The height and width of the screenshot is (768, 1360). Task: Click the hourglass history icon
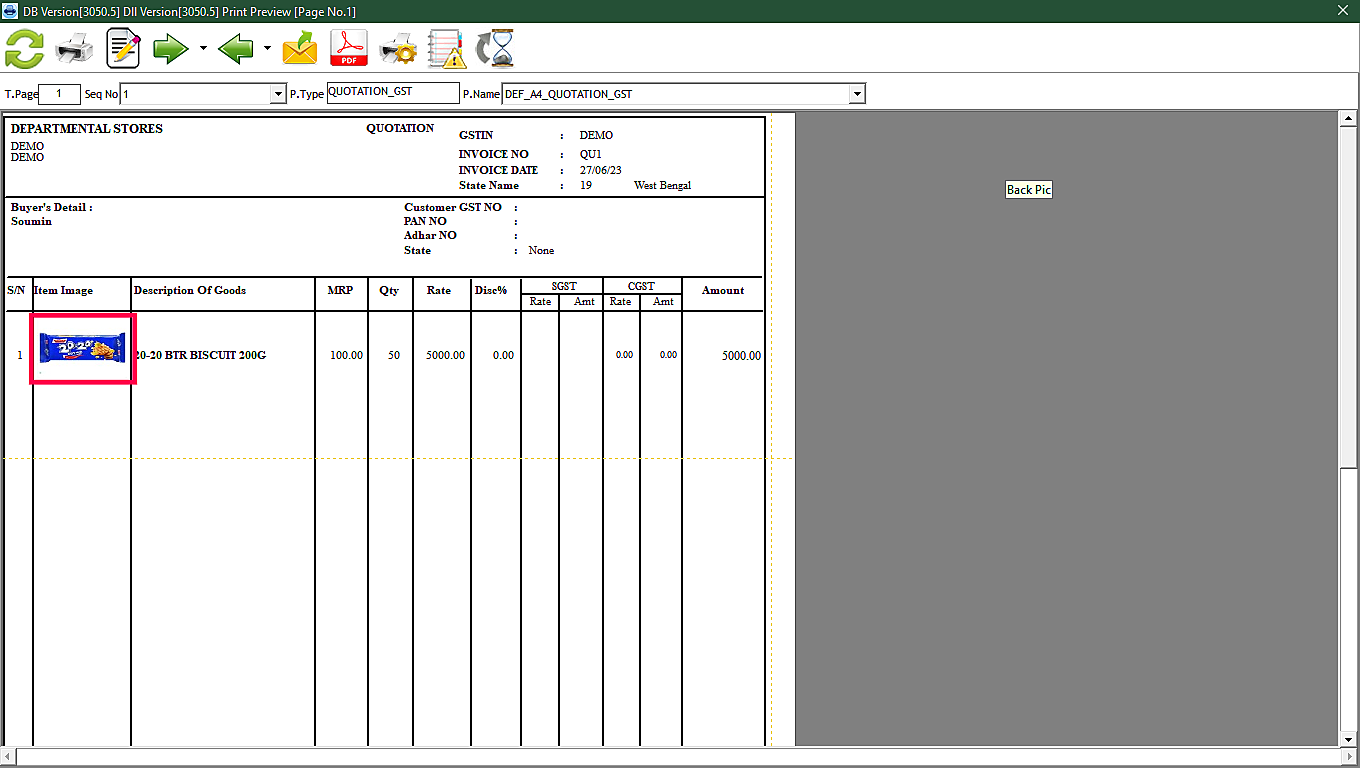tap(495, 48)
